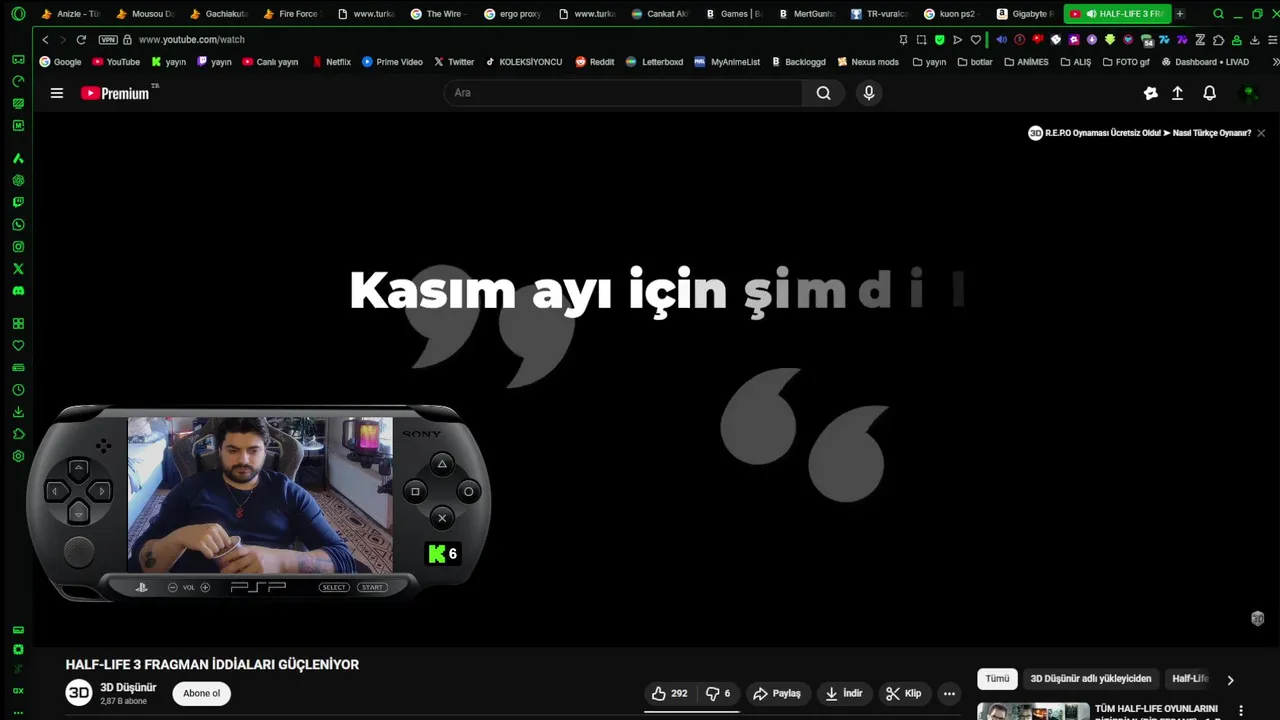Mute the tab via speaker icon on HALF-LIFE tab
Image resolution: width=1280 pixels, height=720 pixels.
click(1091, 14)
